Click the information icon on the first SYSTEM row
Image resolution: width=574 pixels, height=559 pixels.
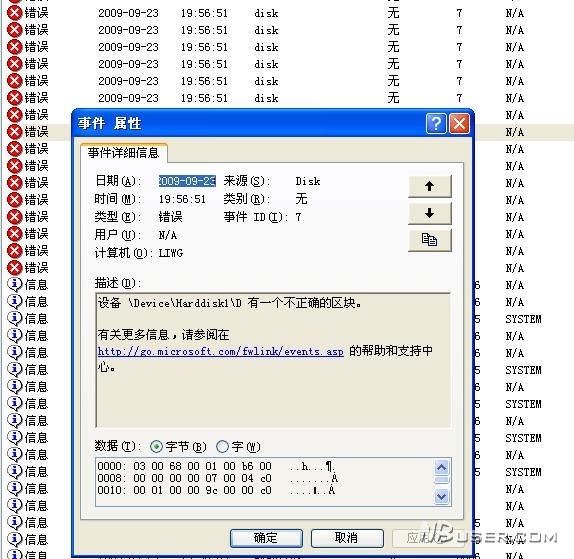pyautogui.click(x=15, y=318)
